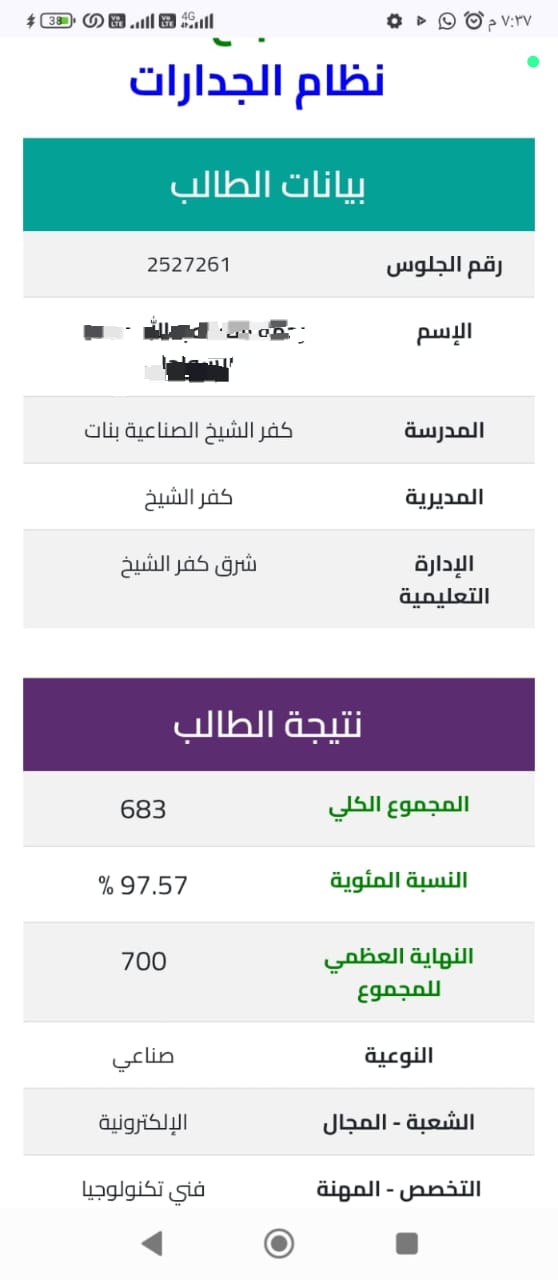The image size is (558, 1280).
Task: Tap the school name كفر الشيخ الصناعية بنات
Action: tap(189, 430)
